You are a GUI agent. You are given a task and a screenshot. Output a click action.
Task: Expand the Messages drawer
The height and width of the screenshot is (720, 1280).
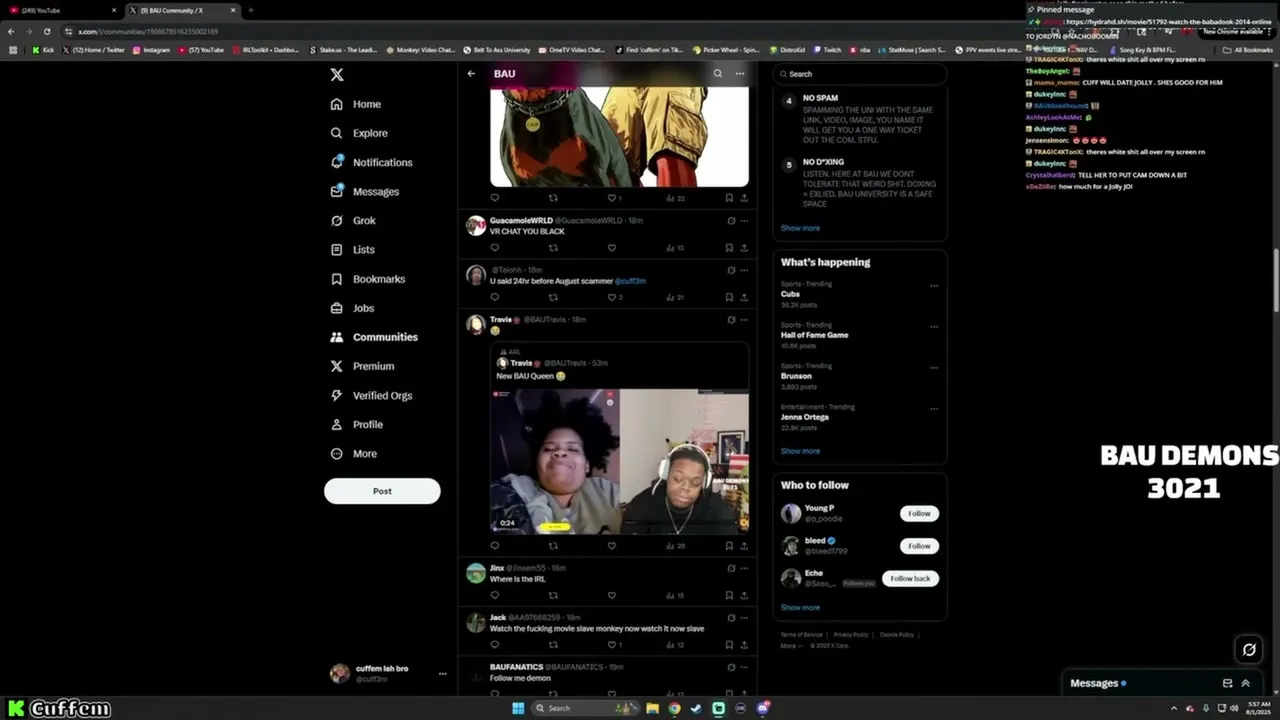point(1245,683)
